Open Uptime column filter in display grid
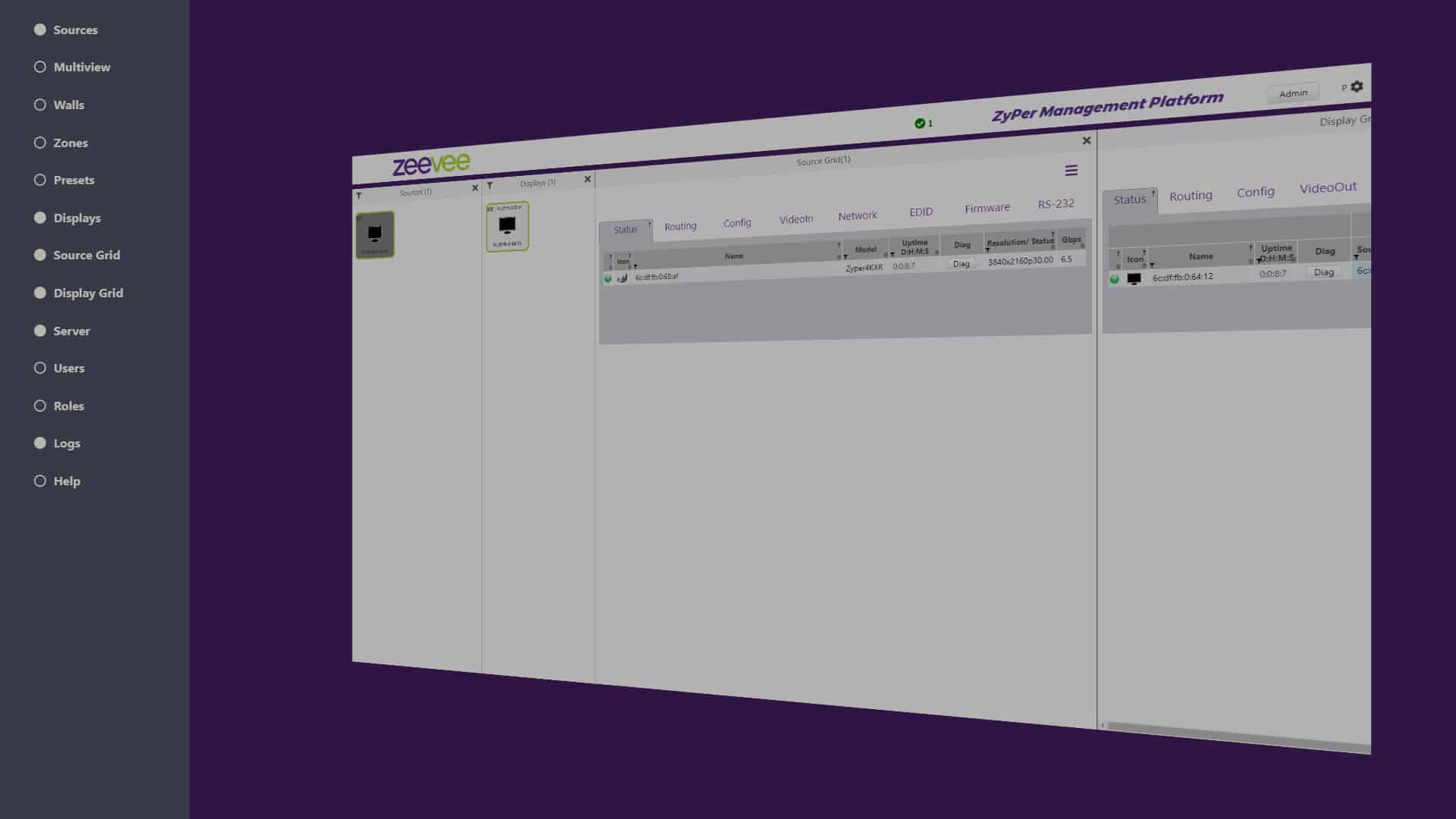The image size is (1456, 819). tap(1259, 260)
